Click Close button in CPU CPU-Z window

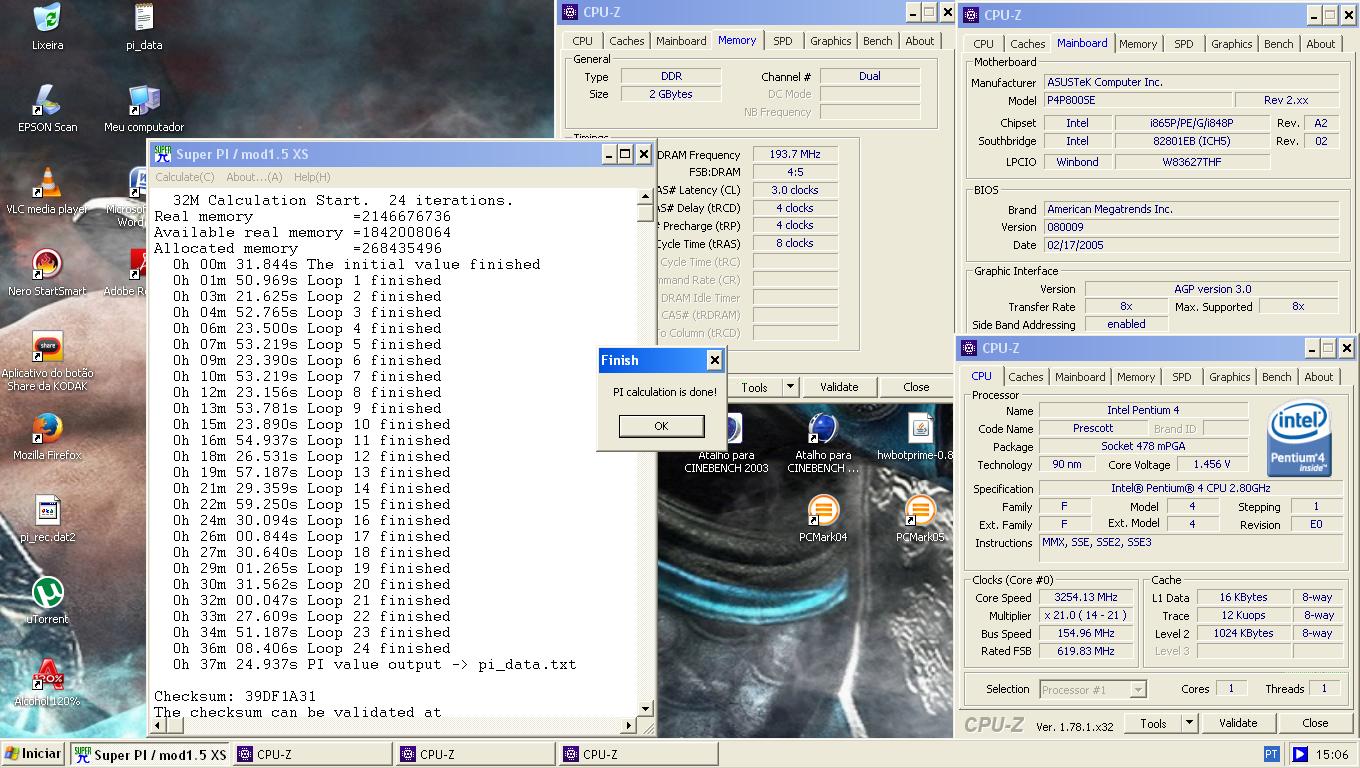(1315, 723)
